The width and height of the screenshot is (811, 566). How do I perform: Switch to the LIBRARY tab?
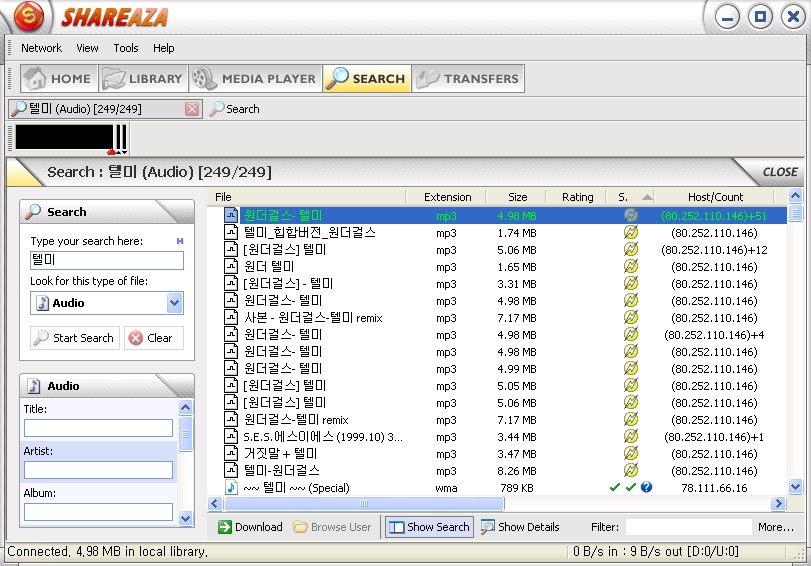[143, 79]
